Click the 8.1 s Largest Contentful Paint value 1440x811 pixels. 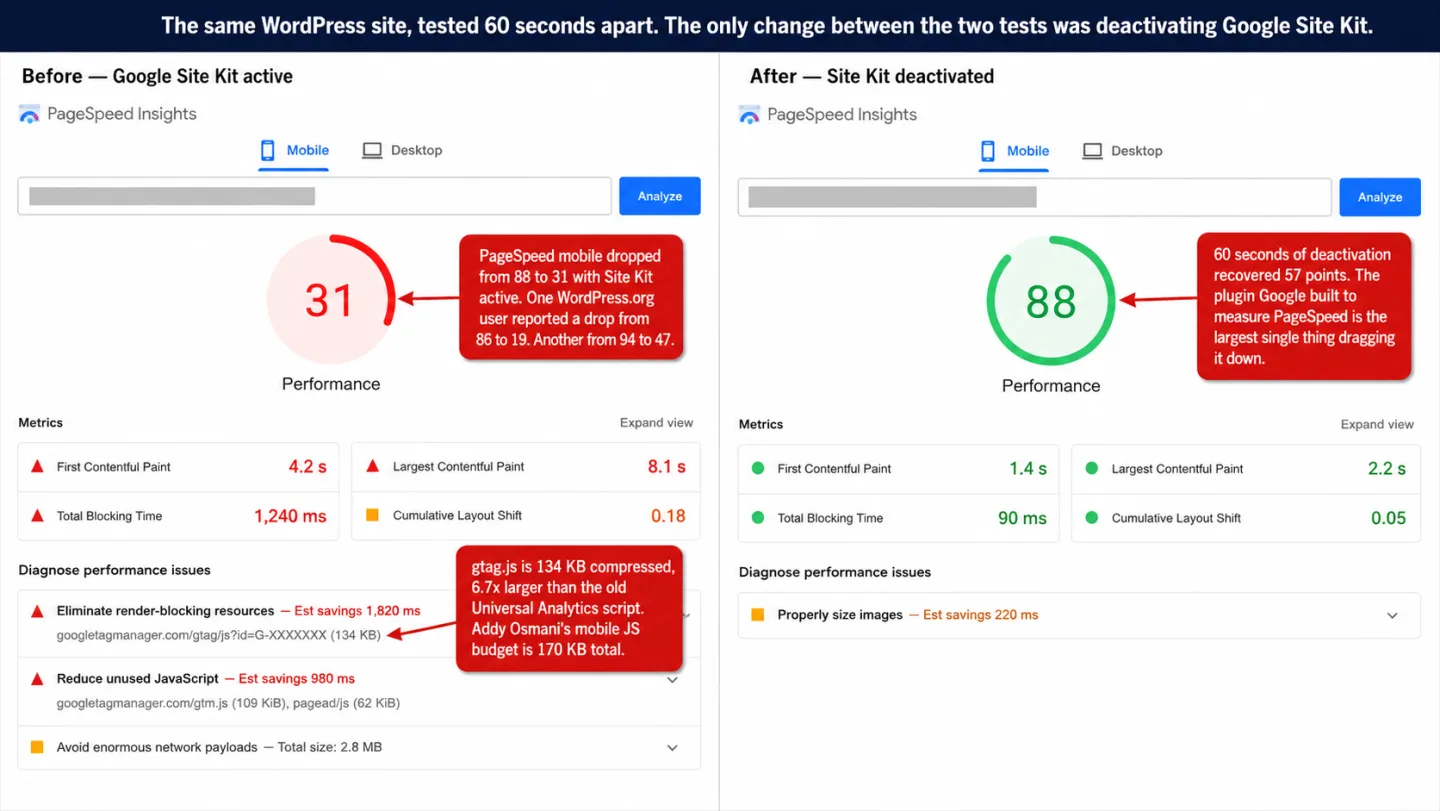click(666, 466)
